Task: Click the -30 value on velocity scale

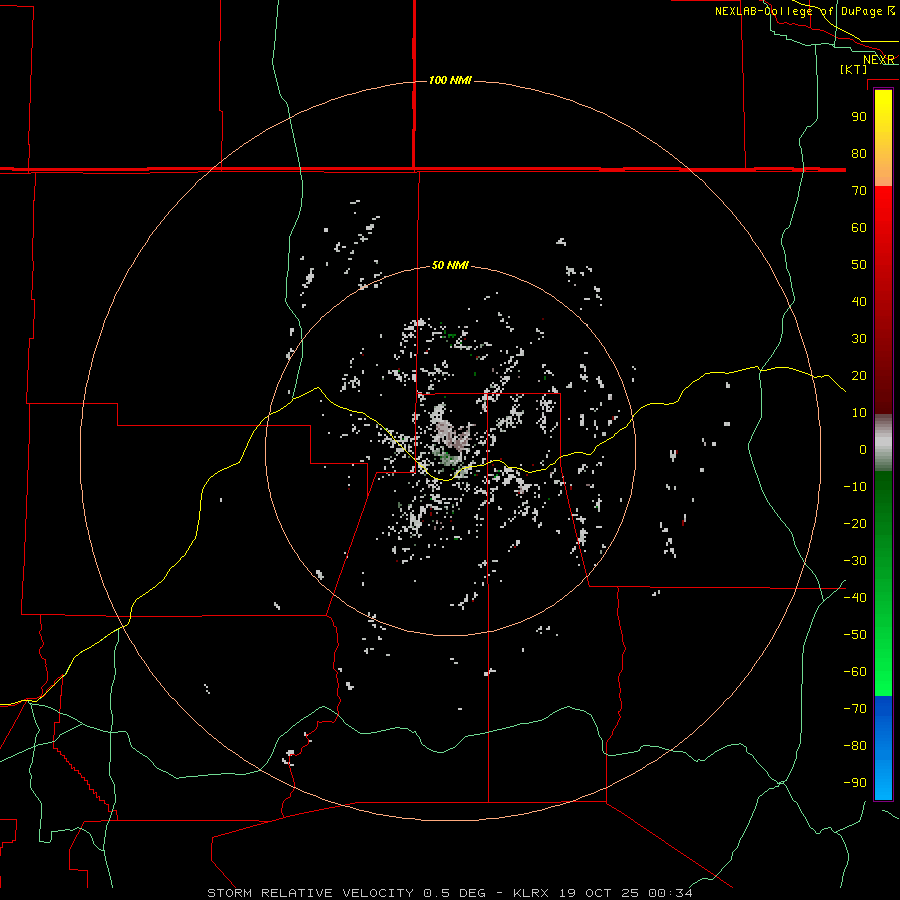Action: click(x=855, y=561)
